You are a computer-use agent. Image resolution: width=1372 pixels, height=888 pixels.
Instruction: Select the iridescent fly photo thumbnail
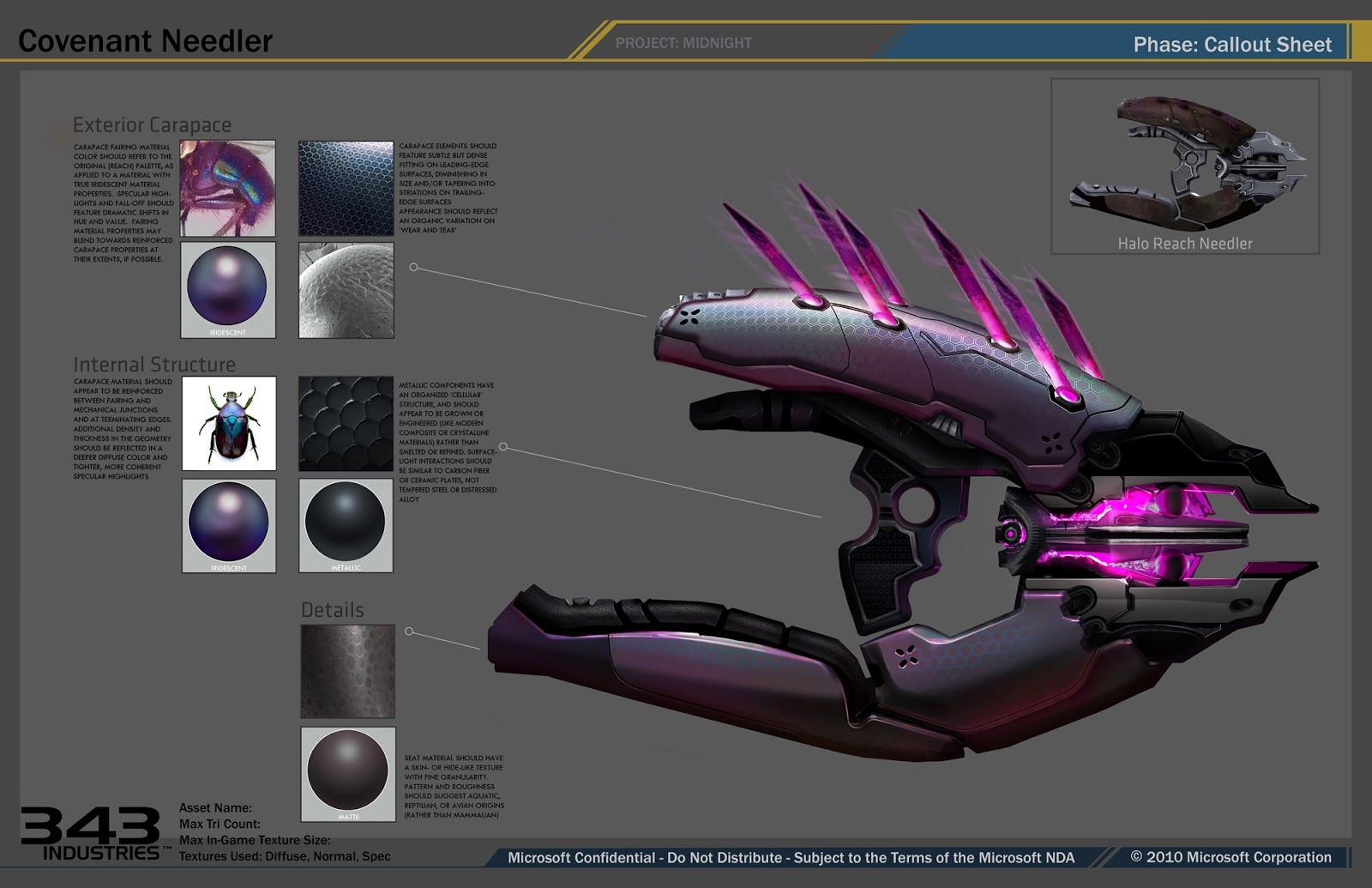228,189
